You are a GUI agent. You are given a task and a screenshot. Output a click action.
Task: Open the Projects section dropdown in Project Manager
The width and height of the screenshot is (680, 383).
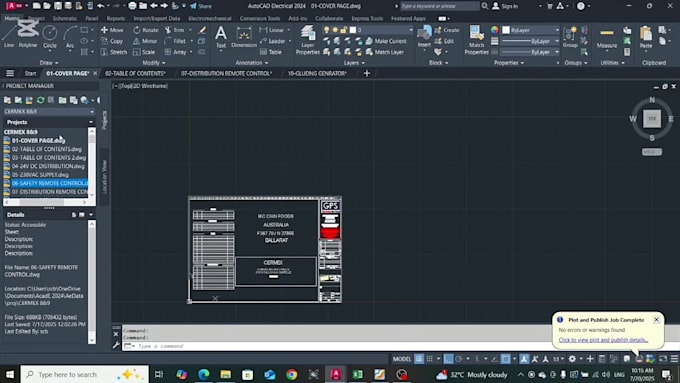(x=91, y=122)
